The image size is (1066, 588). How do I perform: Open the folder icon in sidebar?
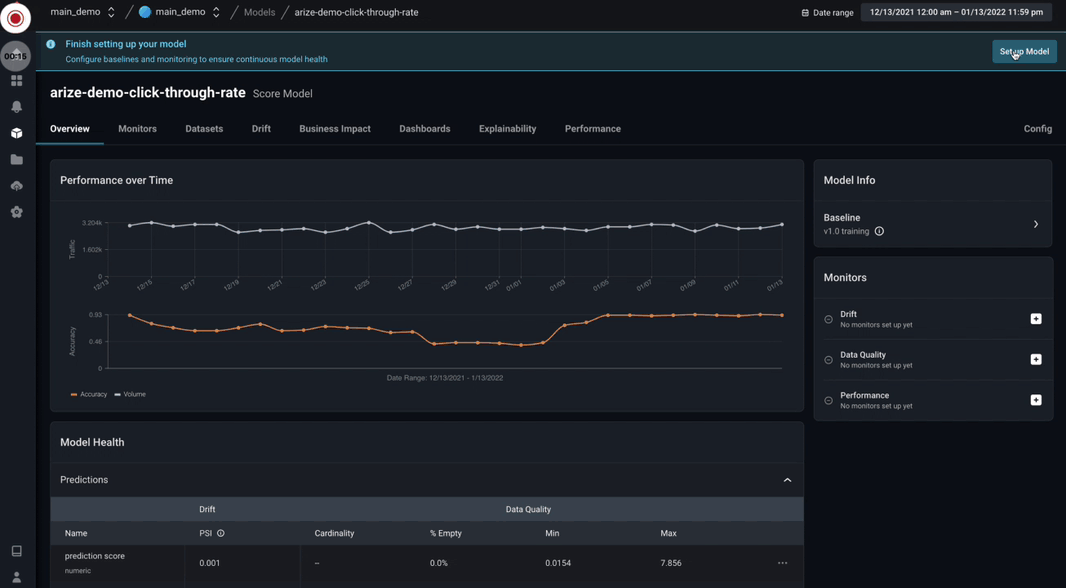click(16, 160)
